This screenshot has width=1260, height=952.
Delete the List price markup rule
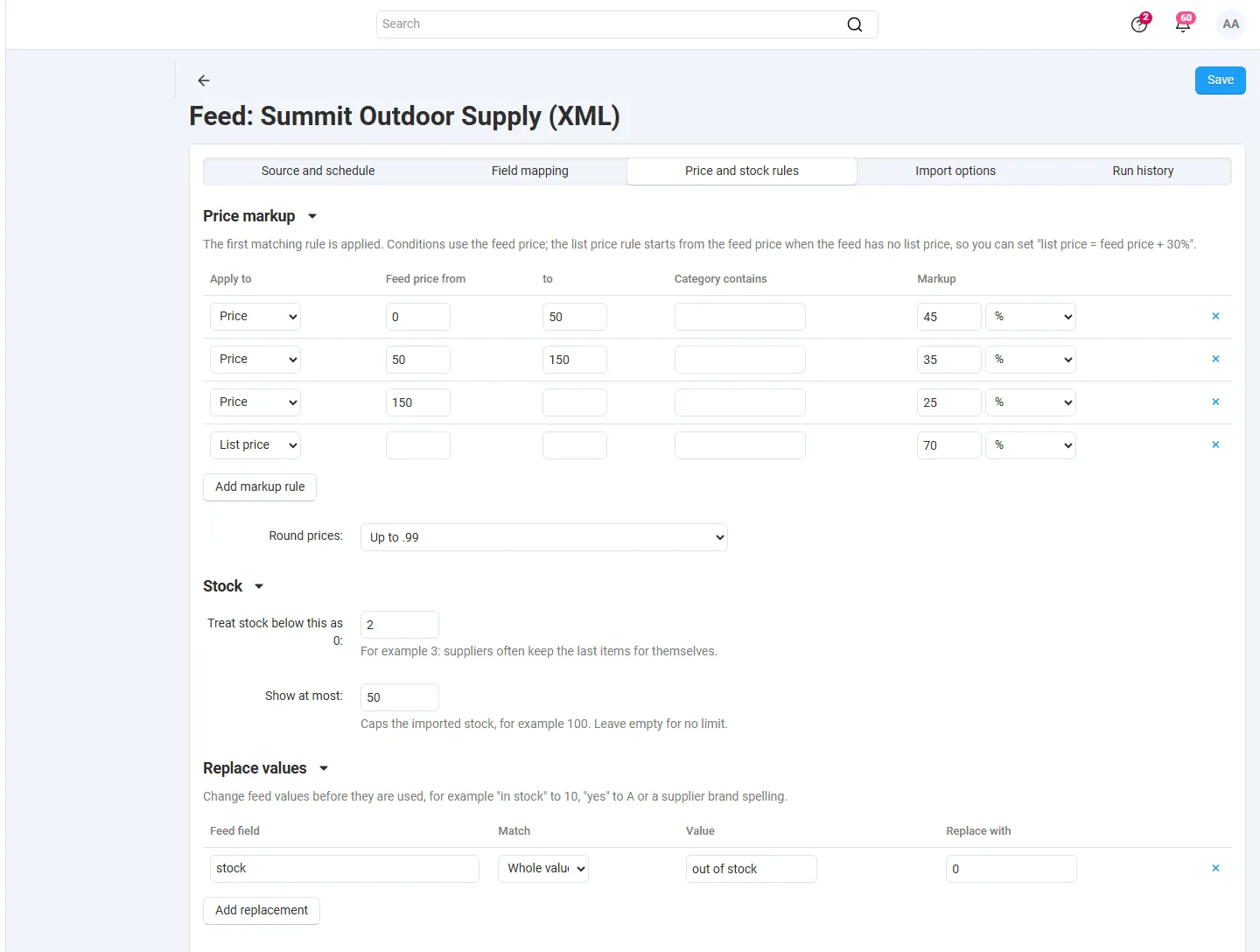point(1215,445)
